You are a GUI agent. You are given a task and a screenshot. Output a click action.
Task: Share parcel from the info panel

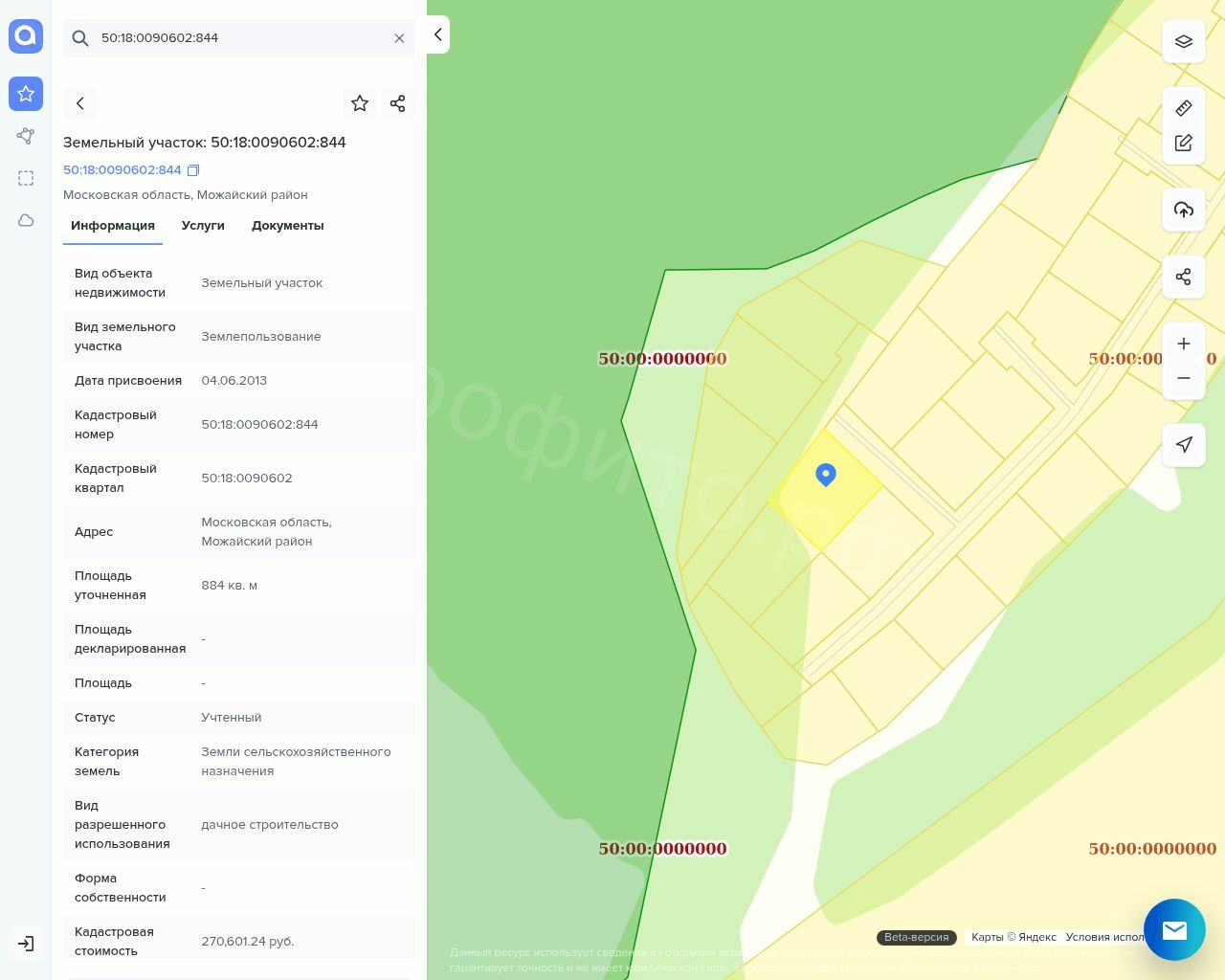click(x=398, y=103)
